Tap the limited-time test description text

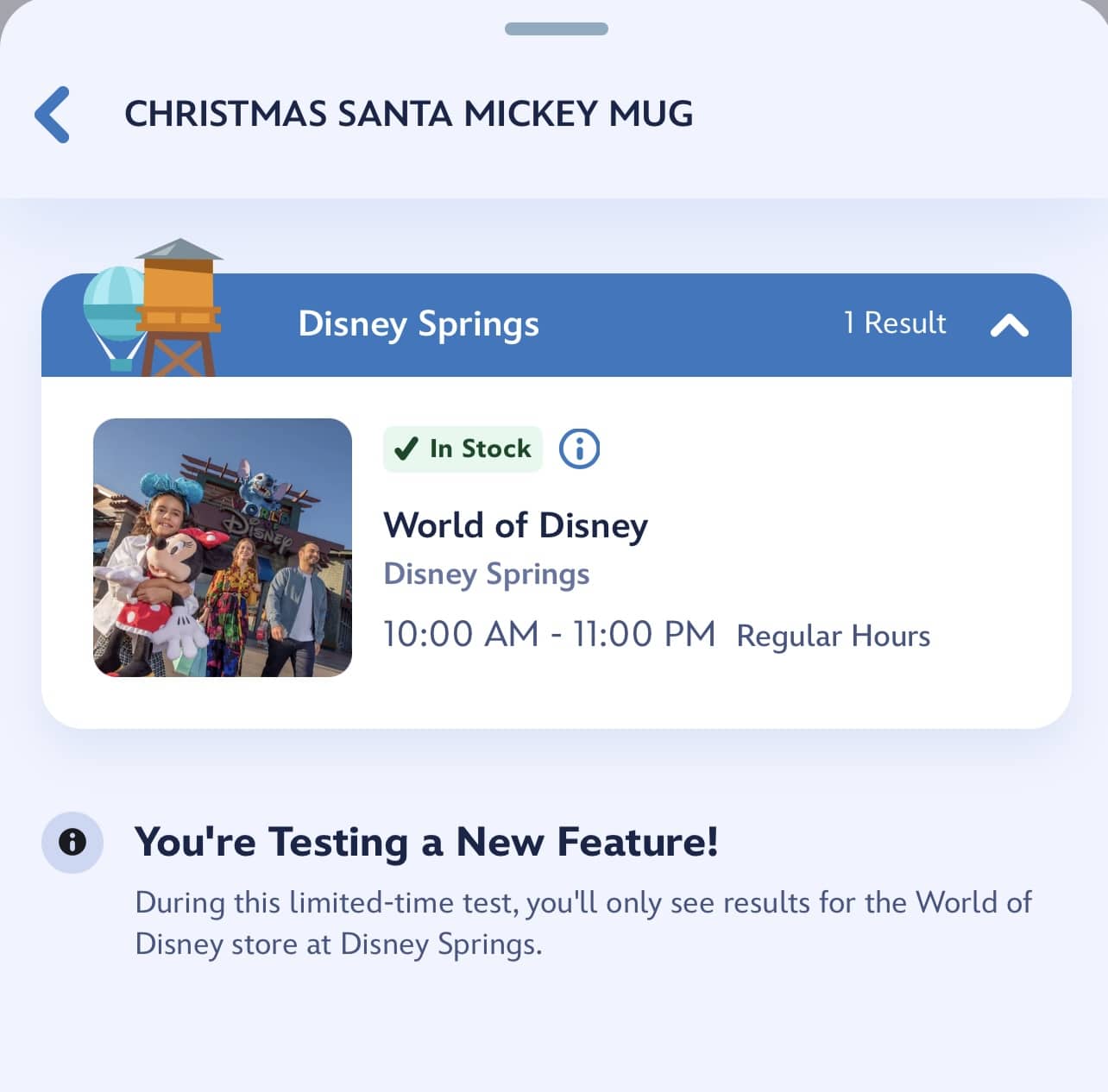coord(583,923)
